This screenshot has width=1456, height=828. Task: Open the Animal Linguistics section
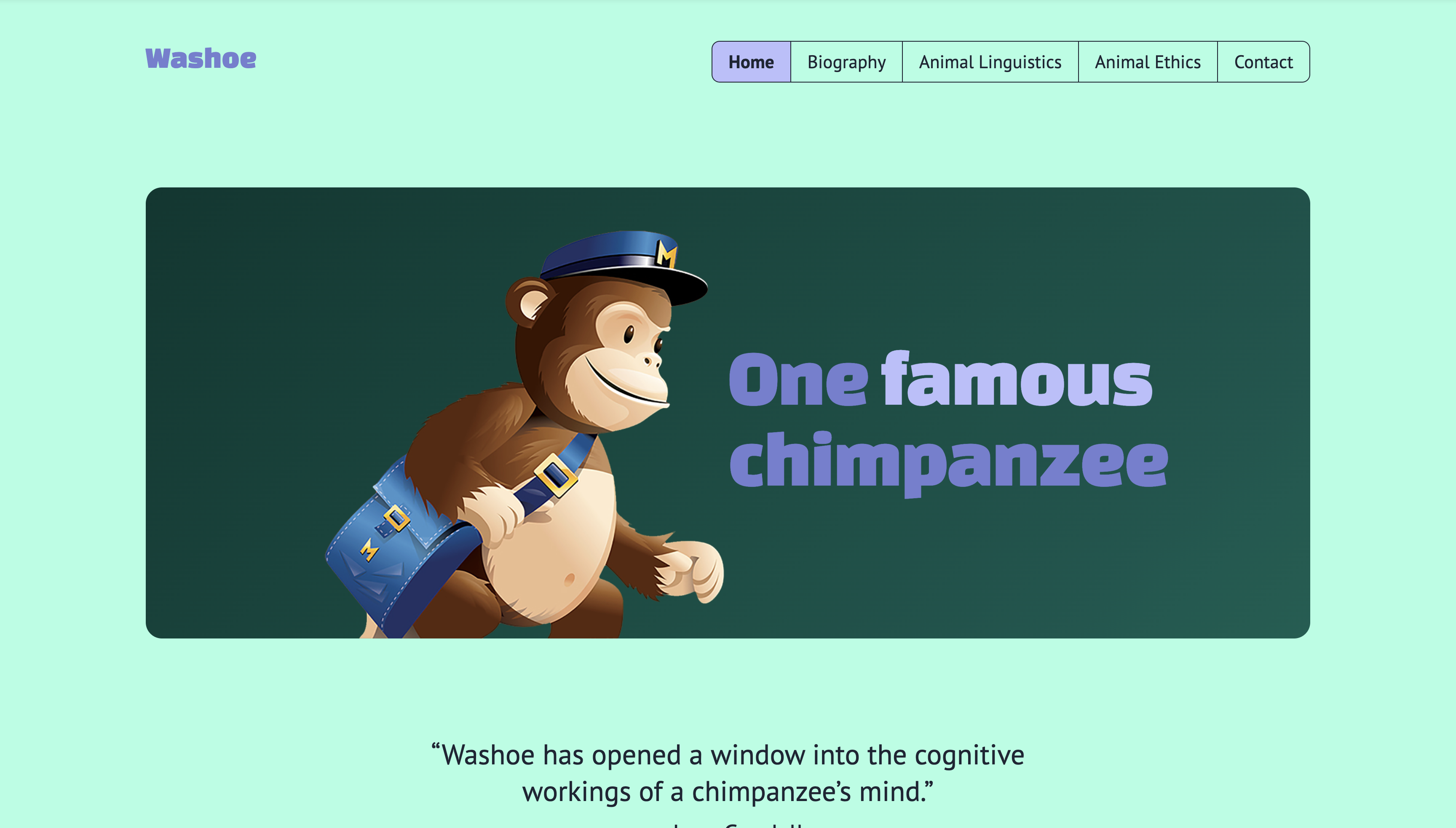coord(990,61)
